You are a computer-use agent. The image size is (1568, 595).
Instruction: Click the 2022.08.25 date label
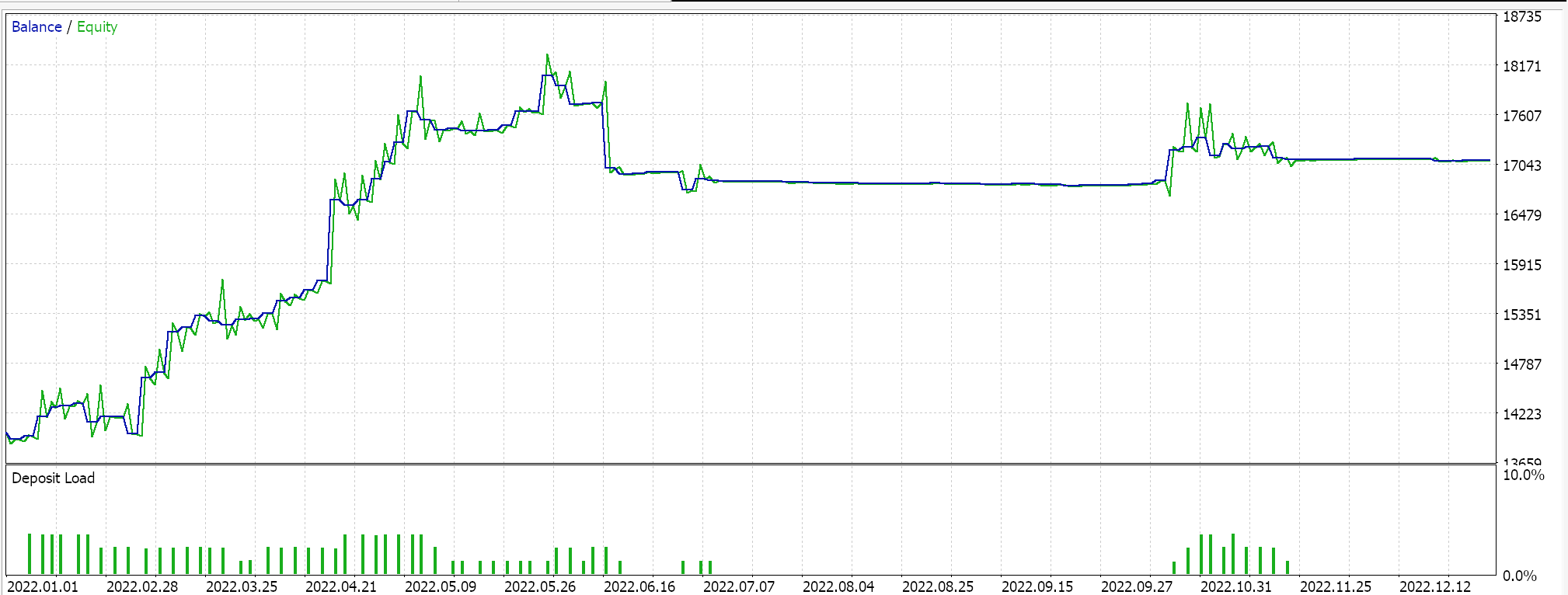(938, 586)
